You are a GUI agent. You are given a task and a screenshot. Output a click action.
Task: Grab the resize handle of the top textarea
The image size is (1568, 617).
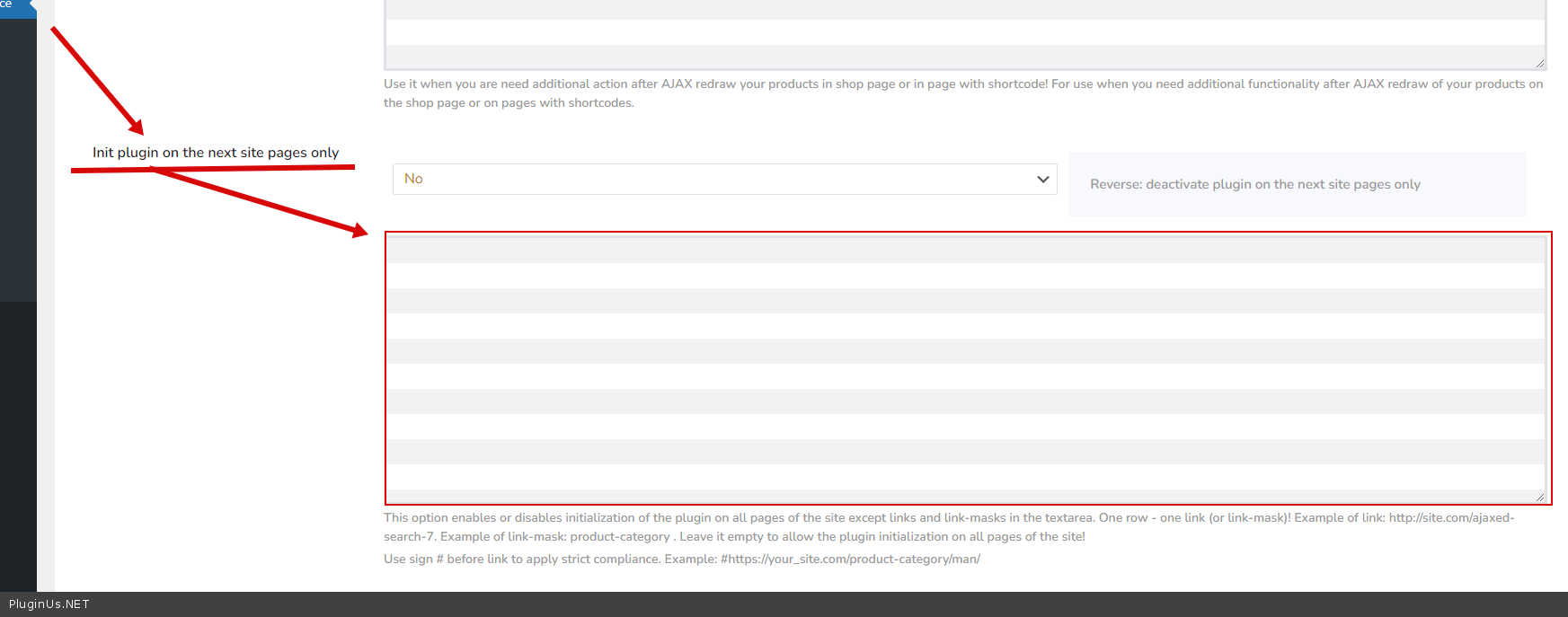(x=1539, y=64)
